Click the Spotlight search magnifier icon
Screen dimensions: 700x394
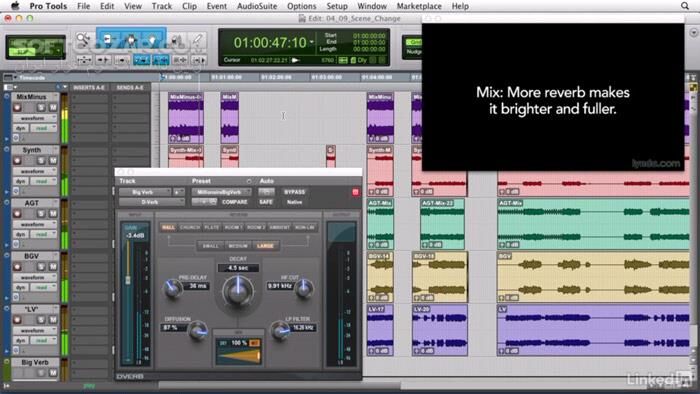pos(685,6)
